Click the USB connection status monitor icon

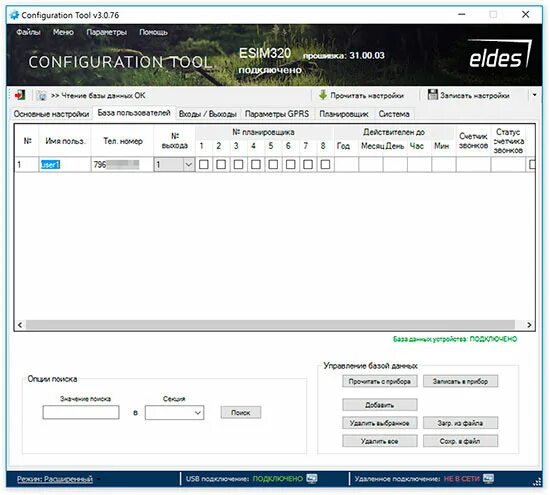point(311,479)
